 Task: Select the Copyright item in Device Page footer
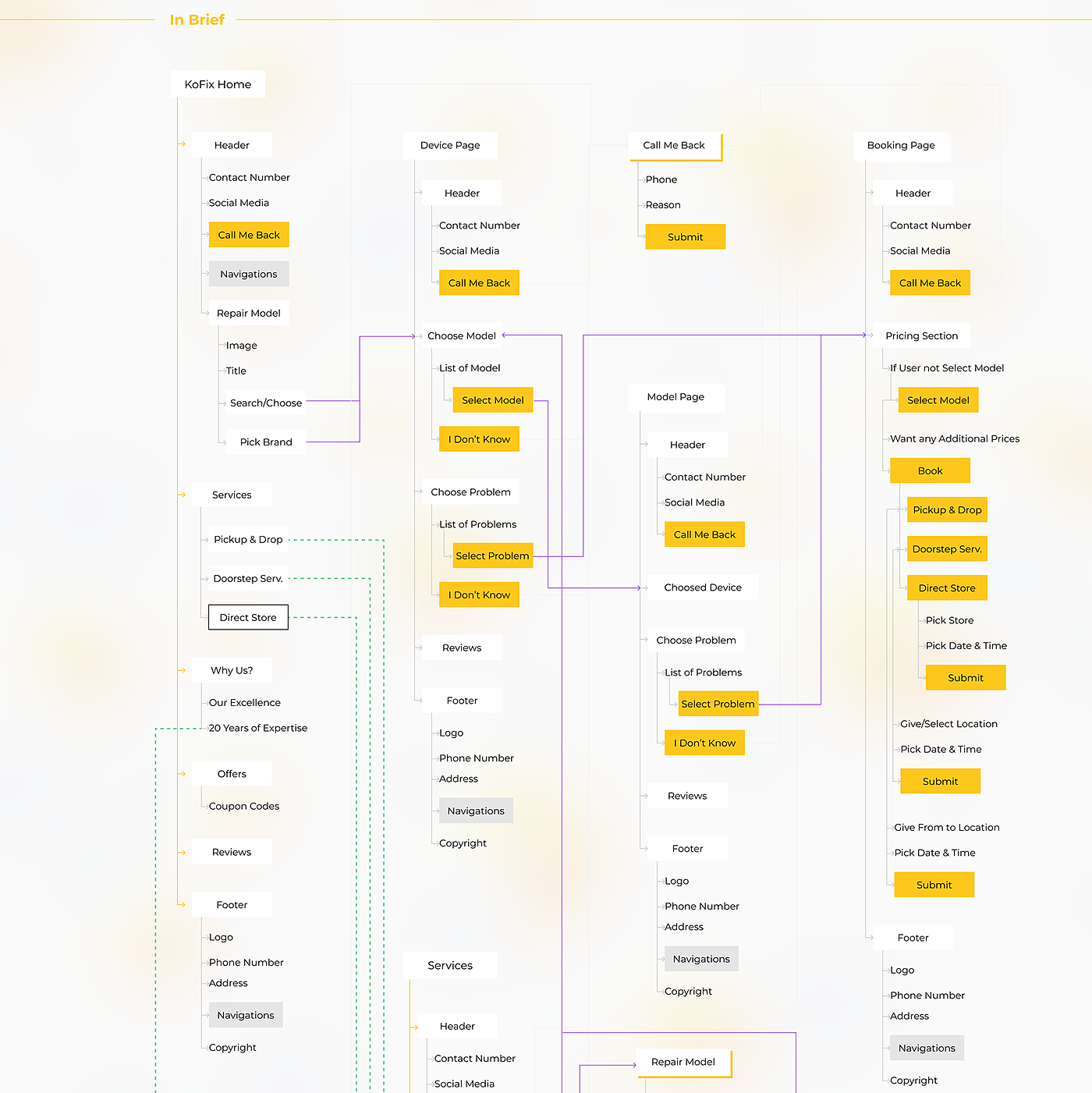tap(463, 843)
